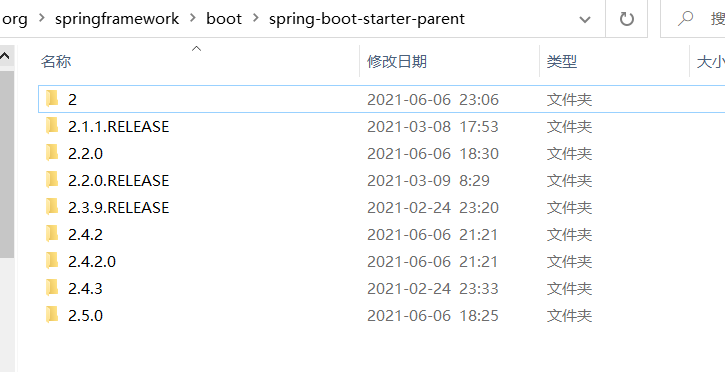Sort by the 修改日期 column header
The image size is (725, 372).
tap(397, 61)
